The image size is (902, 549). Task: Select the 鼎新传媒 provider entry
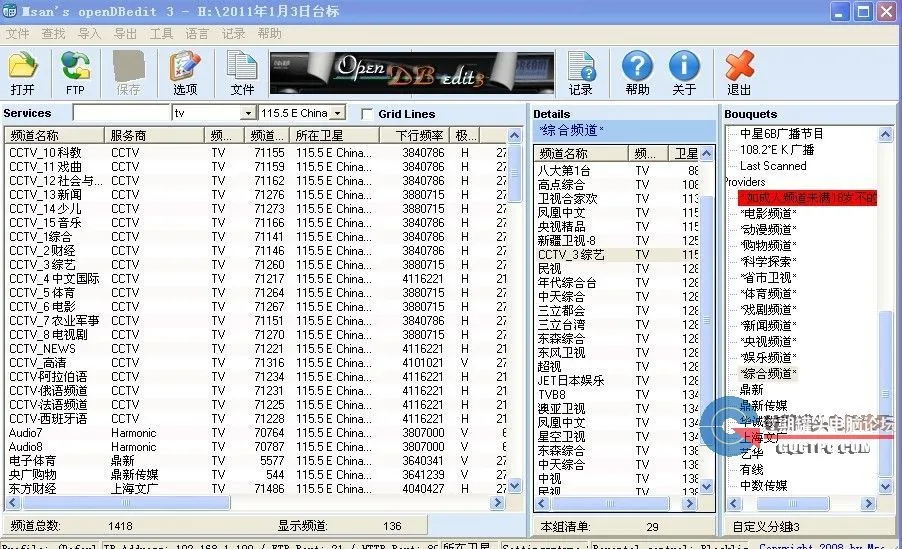(763, 406)
